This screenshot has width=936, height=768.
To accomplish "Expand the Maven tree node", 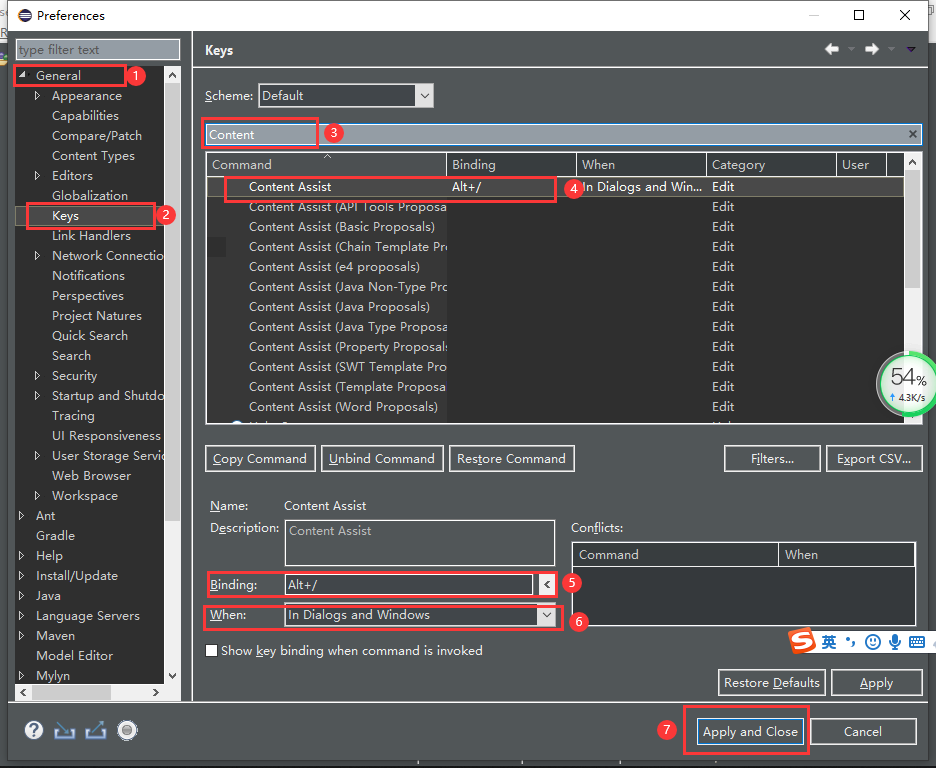I will tap(21, 636).
